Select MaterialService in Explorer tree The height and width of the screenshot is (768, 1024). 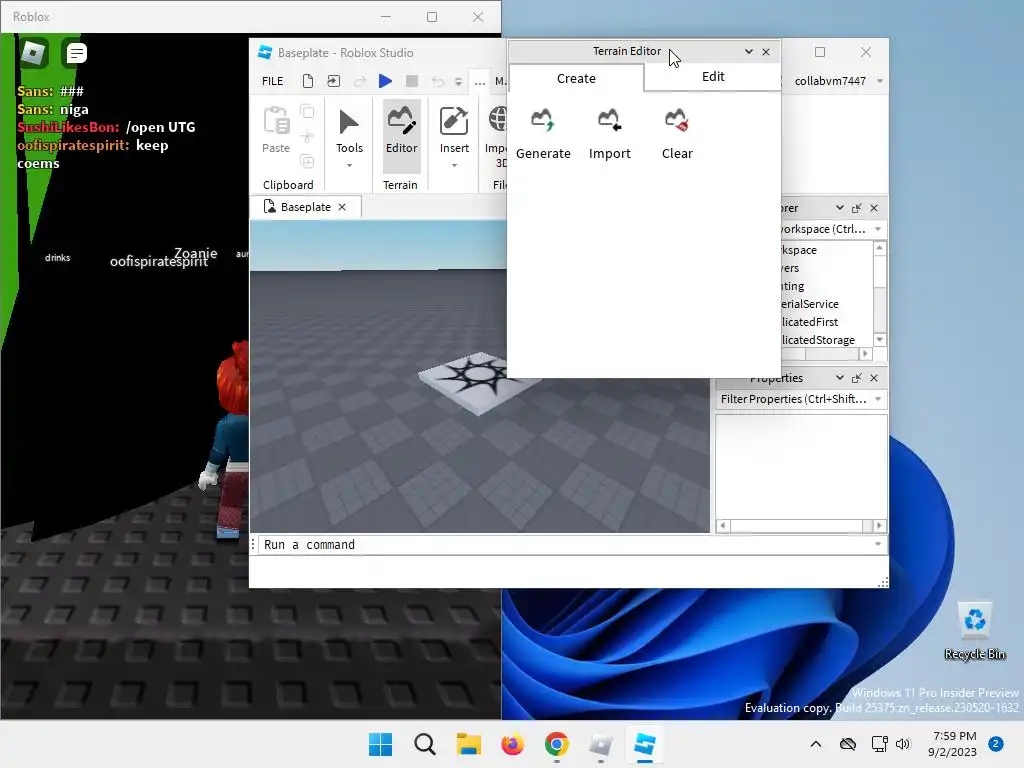(x=810, y=304)
